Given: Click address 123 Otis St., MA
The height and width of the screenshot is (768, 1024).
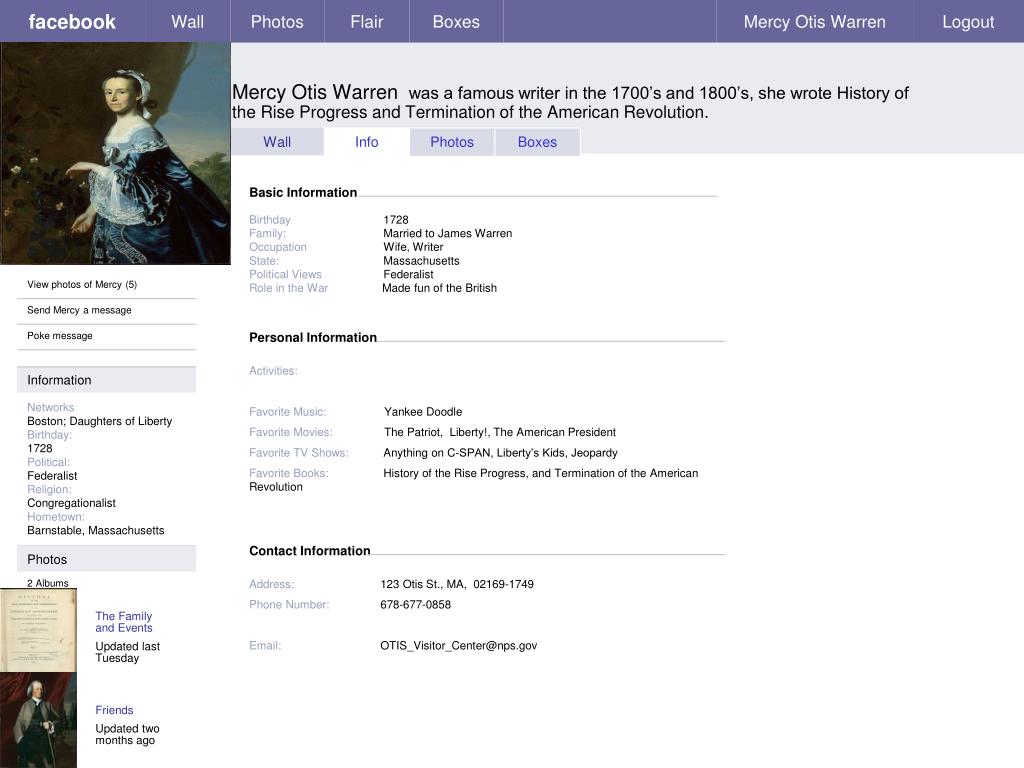Looking at the screenshot, I should [456, 584].
